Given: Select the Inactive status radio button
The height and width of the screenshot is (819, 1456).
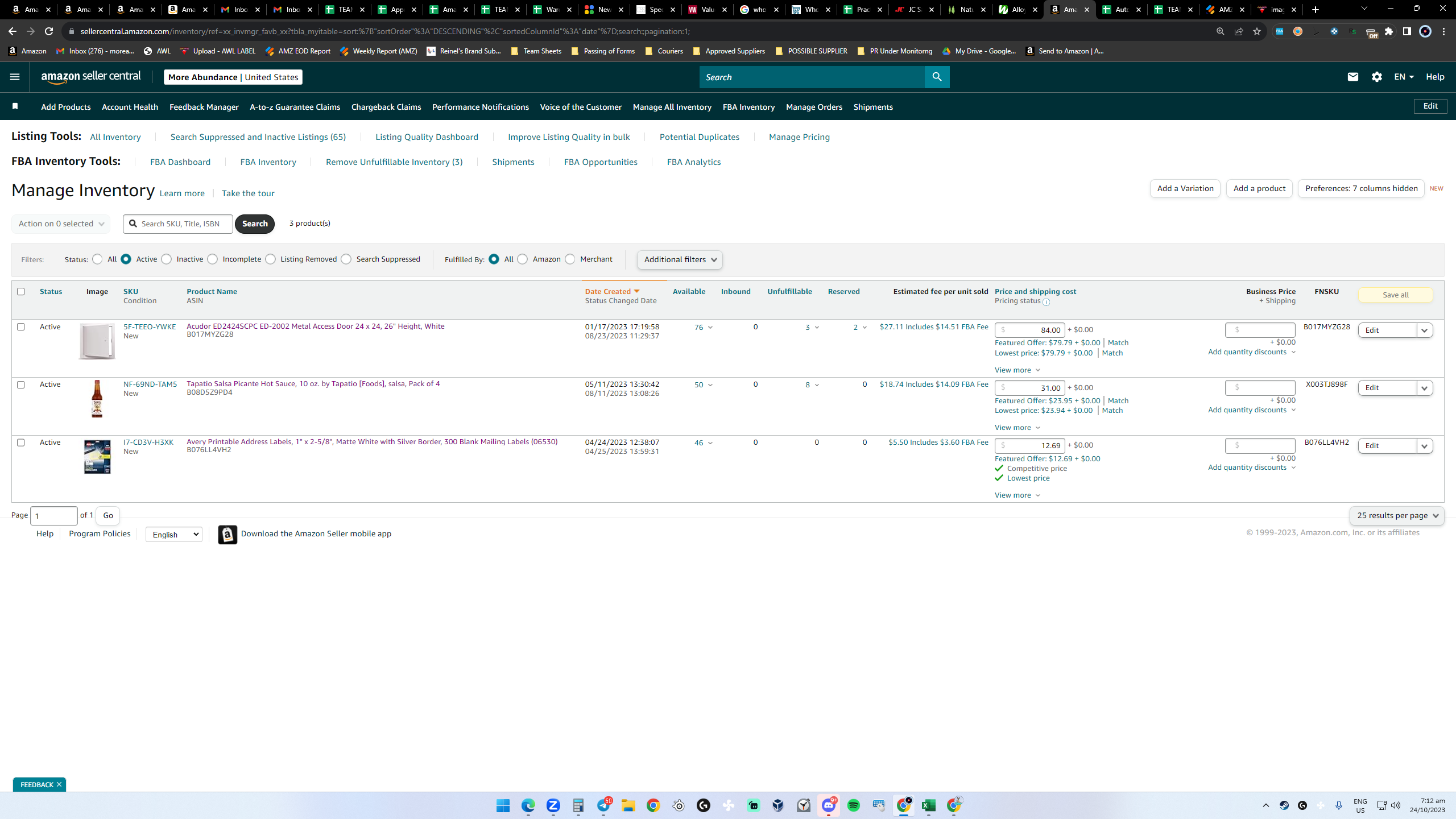Looking at the screenshot, I should (166, 259).
